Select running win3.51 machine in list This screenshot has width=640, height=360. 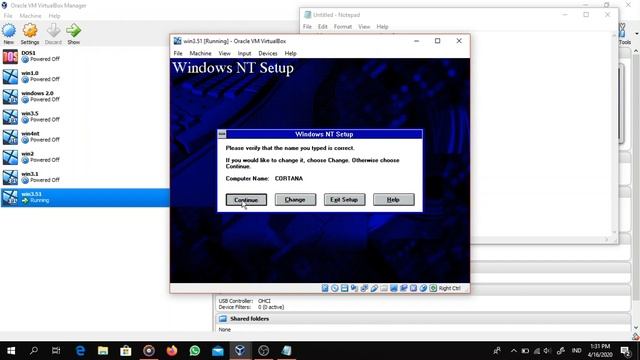pyautogui.click(x=85, y=198)
